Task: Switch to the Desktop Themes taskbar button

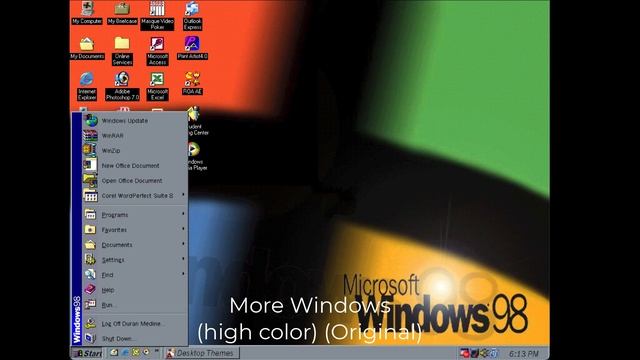Action: point(202,353)
